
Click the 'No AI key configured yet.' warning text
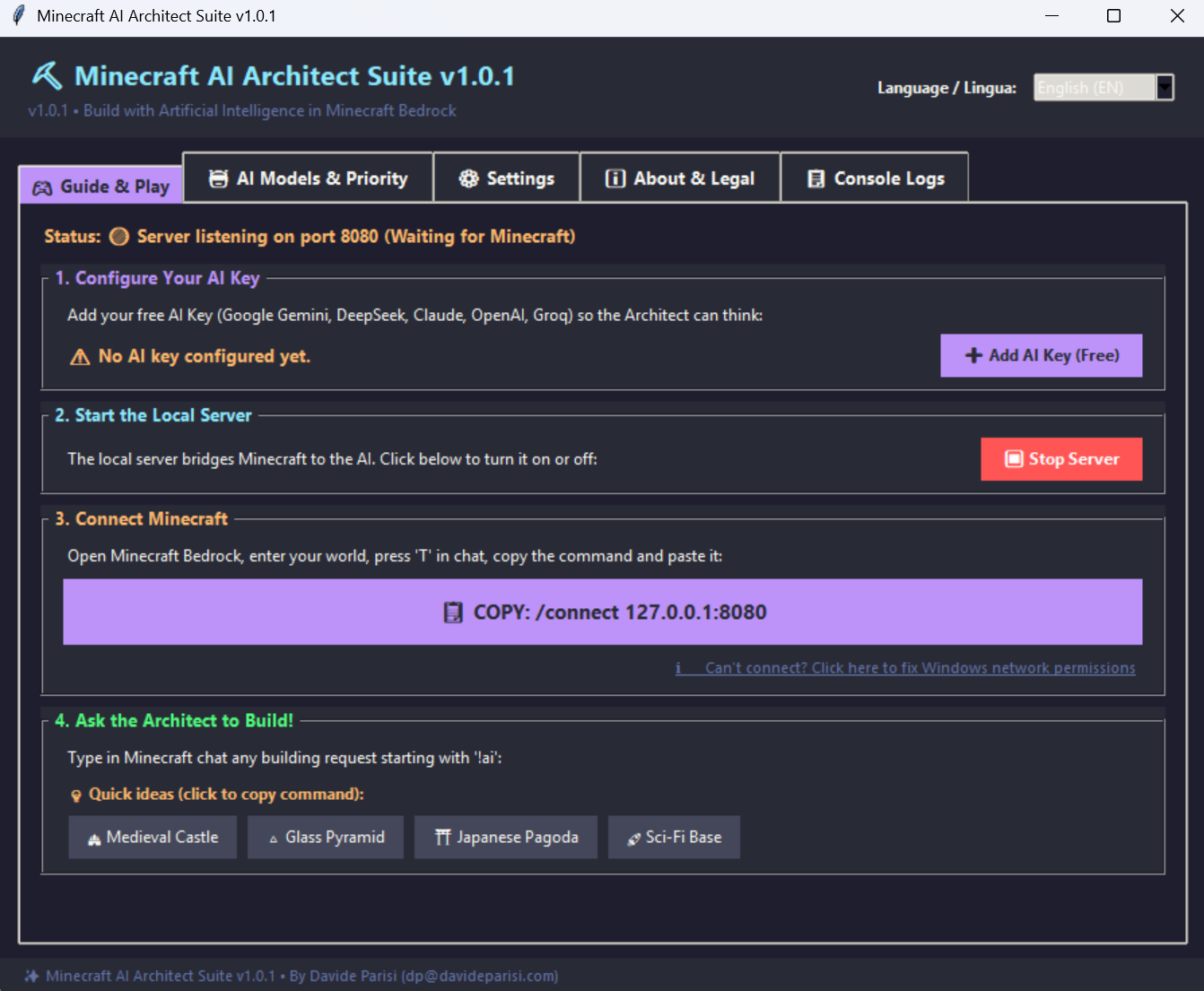point(205,357)
